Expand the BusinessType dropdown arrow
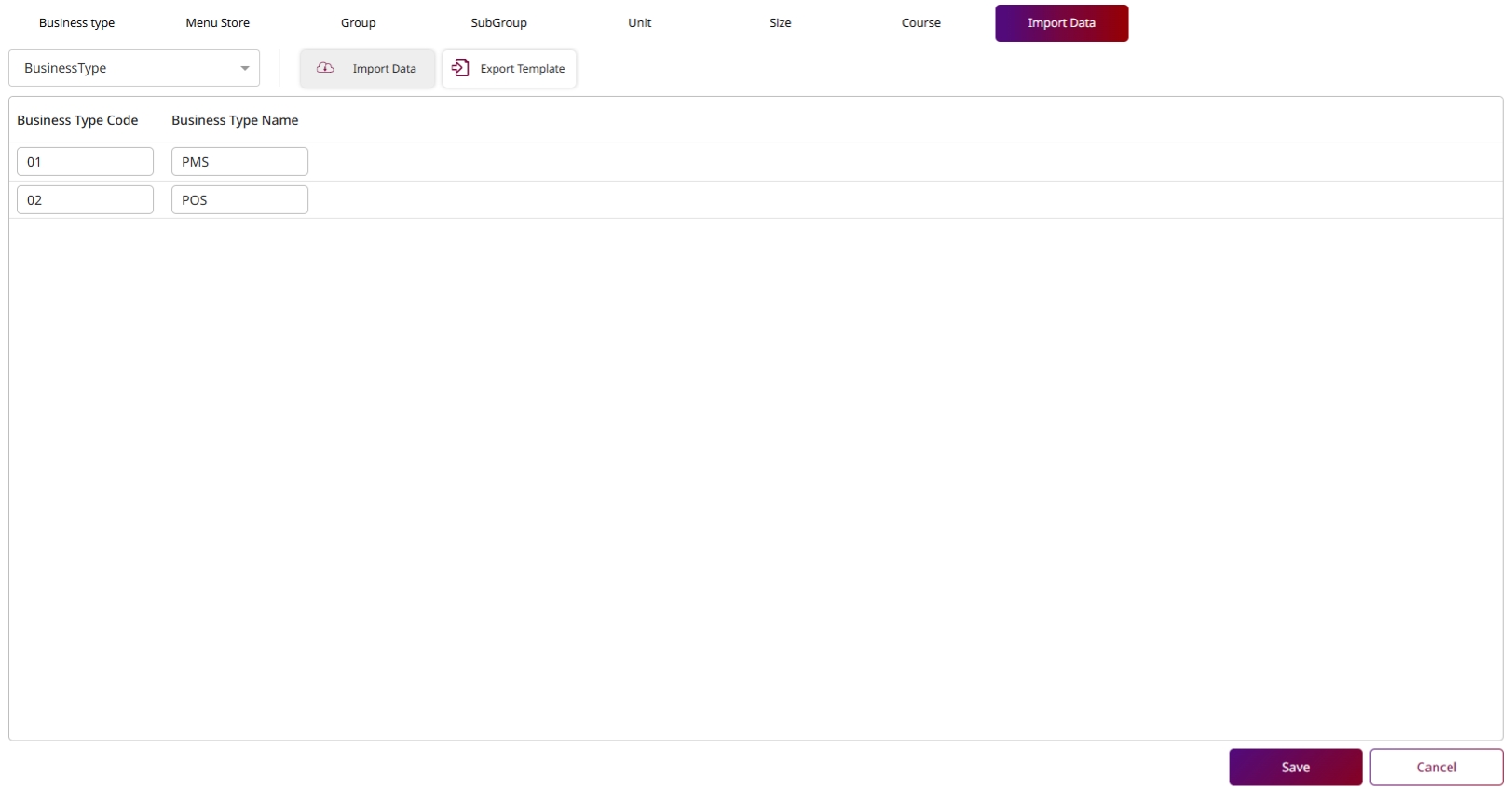Viewport: 1512px width, 789px height. (x=245, y=68)
